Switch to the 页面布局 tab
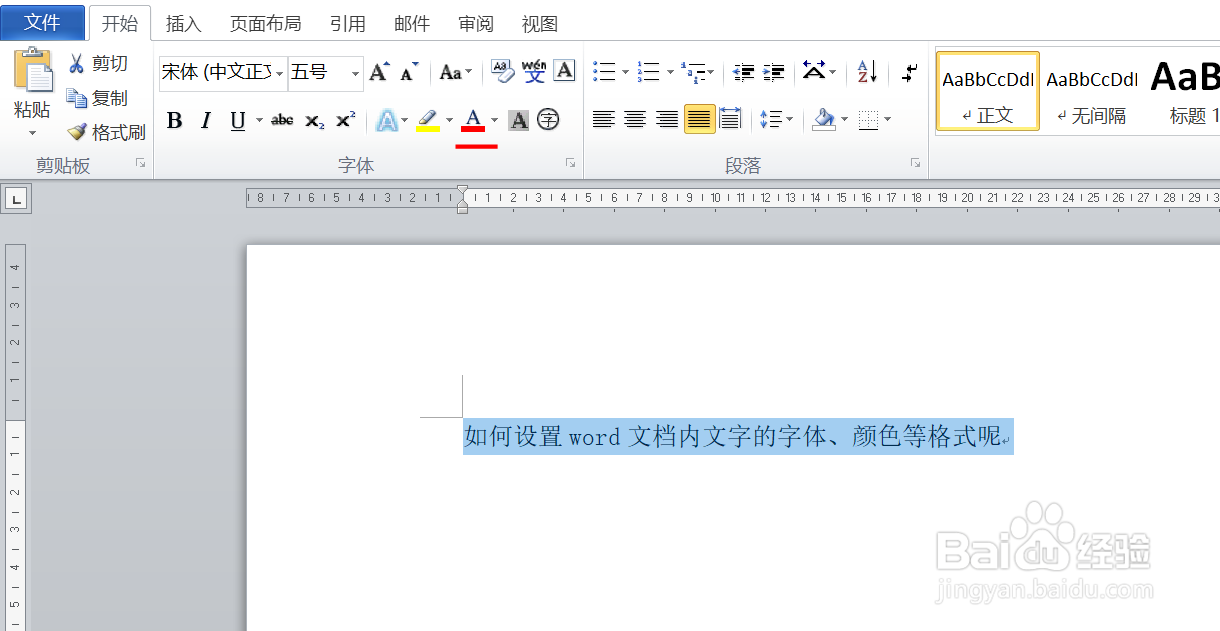 point(265,23)
